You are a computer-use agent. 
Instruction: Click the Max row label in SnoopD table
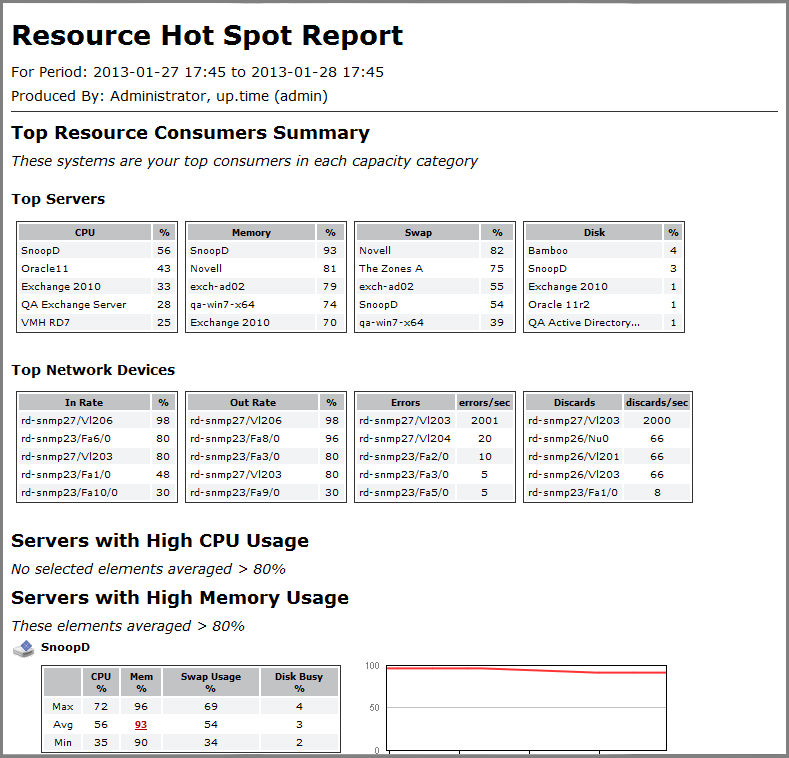[62, 706]
